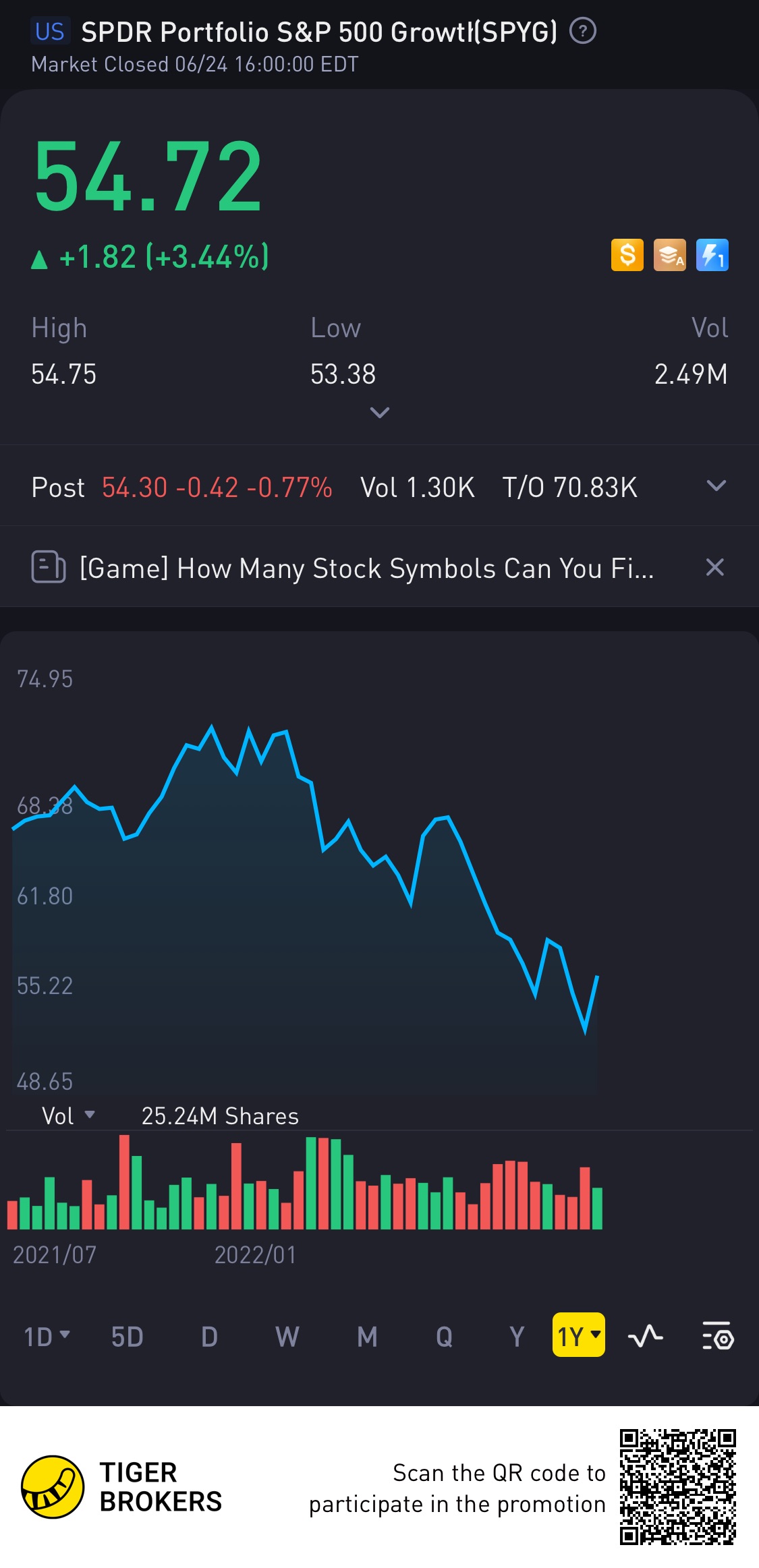Tap the blue lightning bolt badge
Screen dimensions: 759x1568
pos(712,255)
